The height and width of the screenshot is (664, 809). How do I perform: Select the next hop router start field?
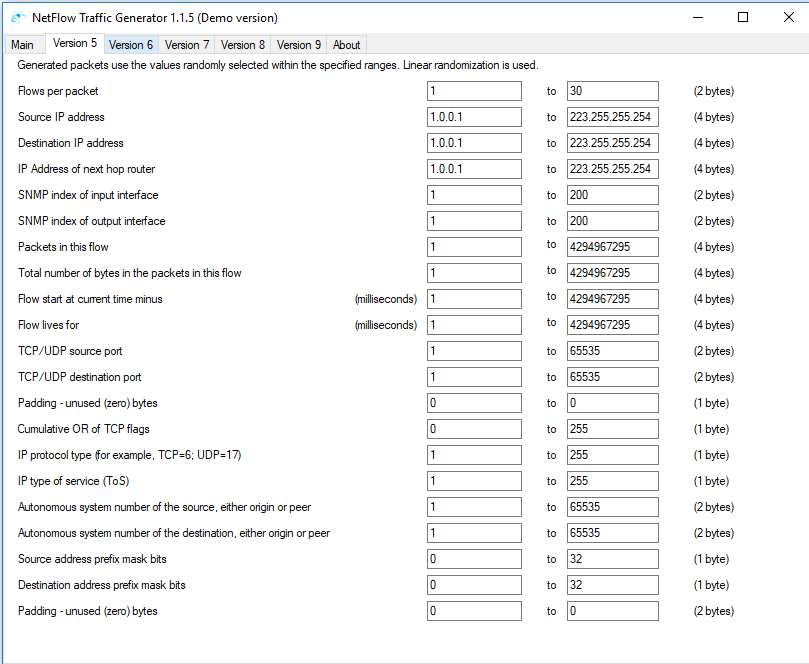coord(474,169)
